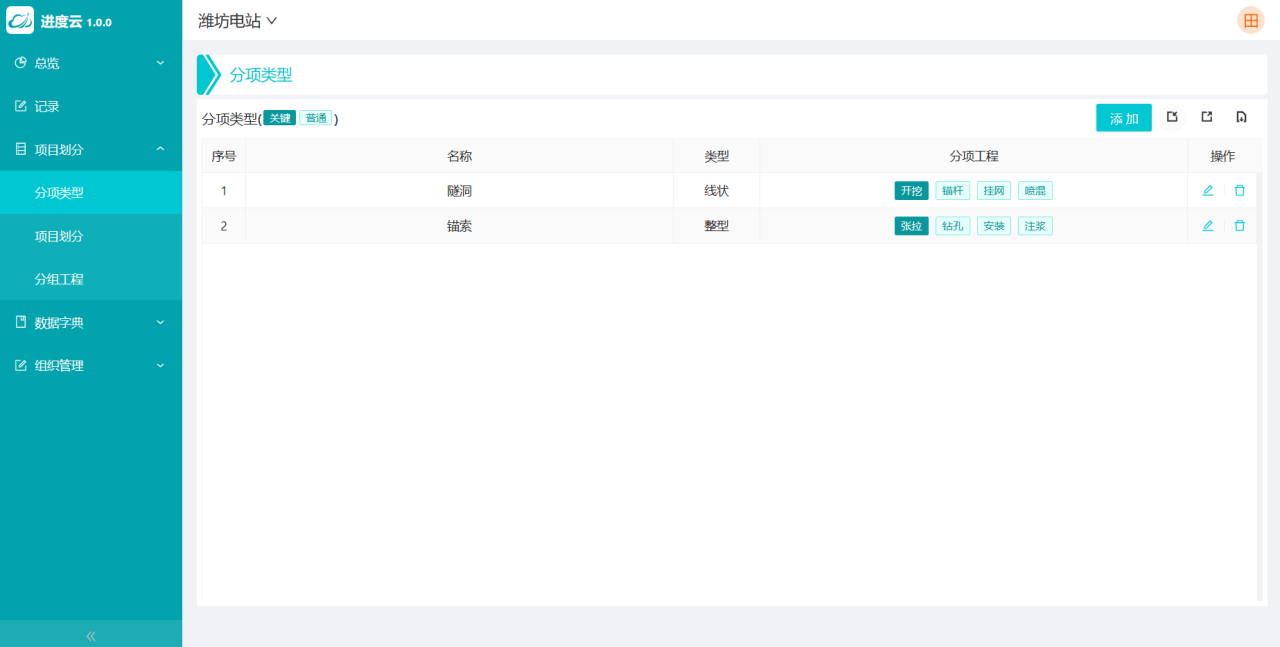Expand the 总览 sidebar menu
Viewport: 1280px width, 647px height.
click(90, 63)
